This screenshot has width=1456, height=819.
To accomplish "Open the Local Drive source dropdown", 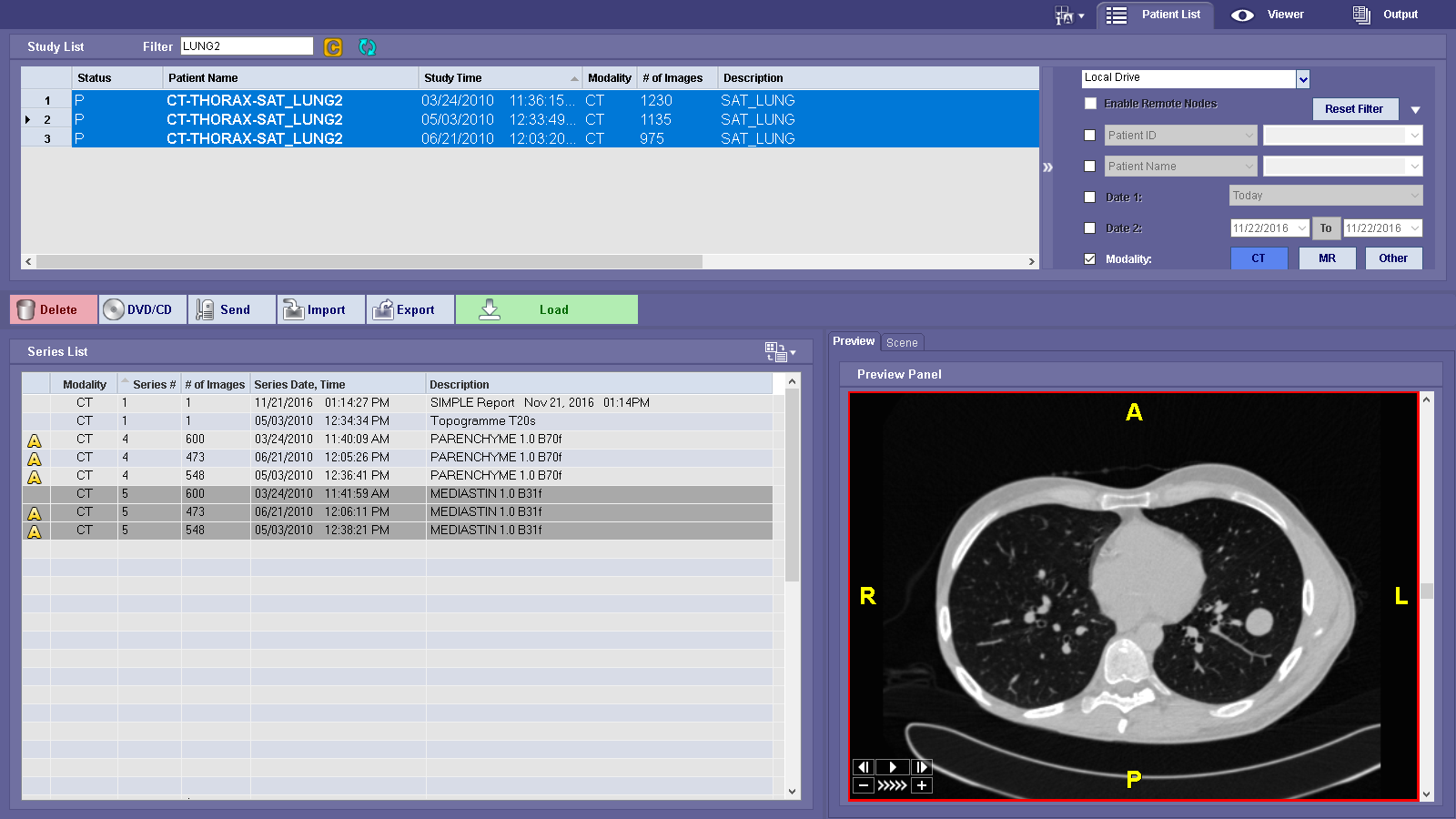I will point(1302,79).
